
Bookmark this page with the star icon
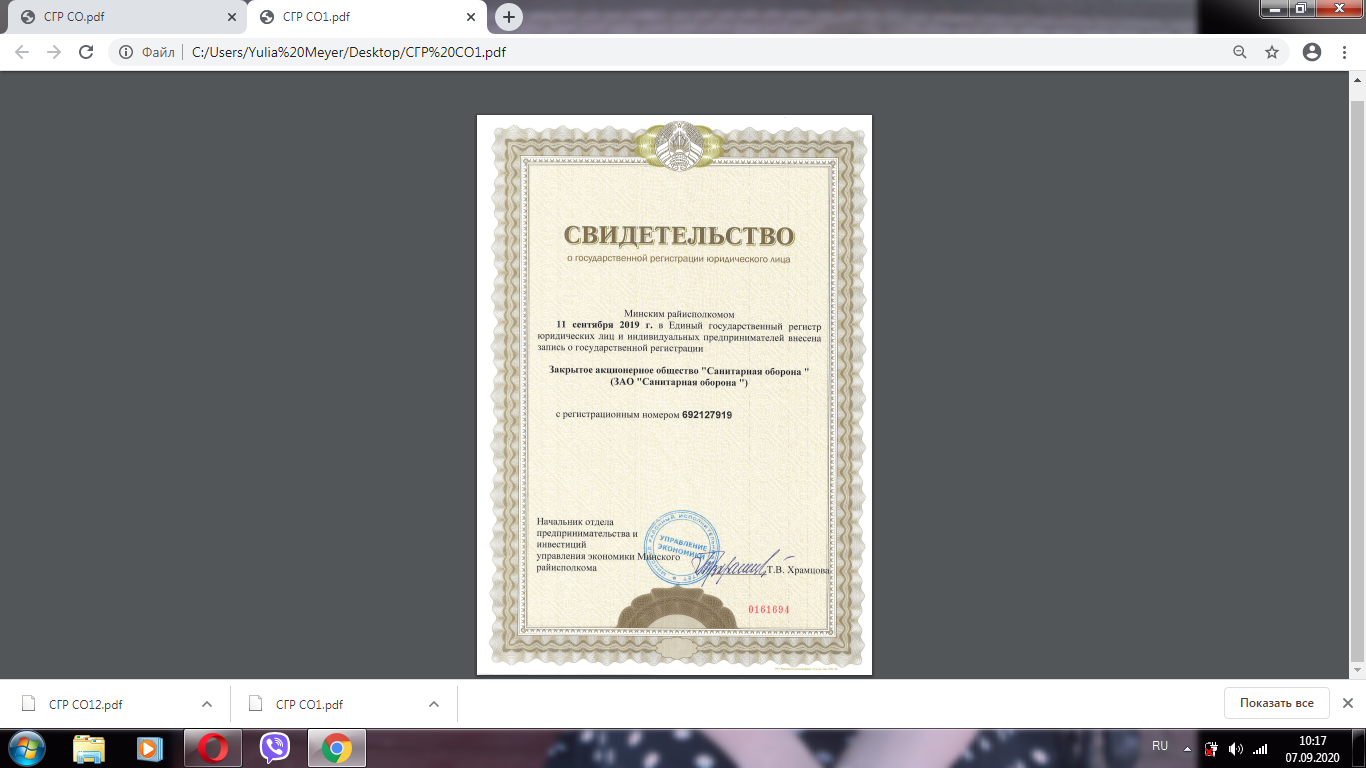click(1272, 52)
